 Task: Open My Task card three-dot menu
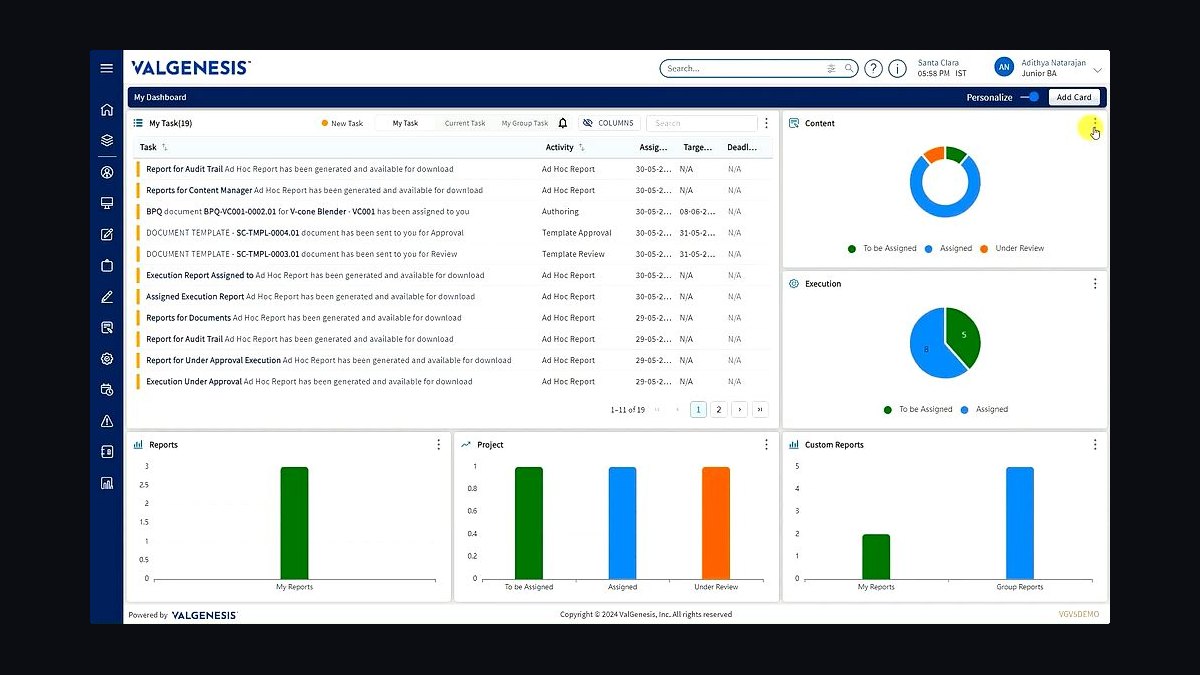[767, 123]
